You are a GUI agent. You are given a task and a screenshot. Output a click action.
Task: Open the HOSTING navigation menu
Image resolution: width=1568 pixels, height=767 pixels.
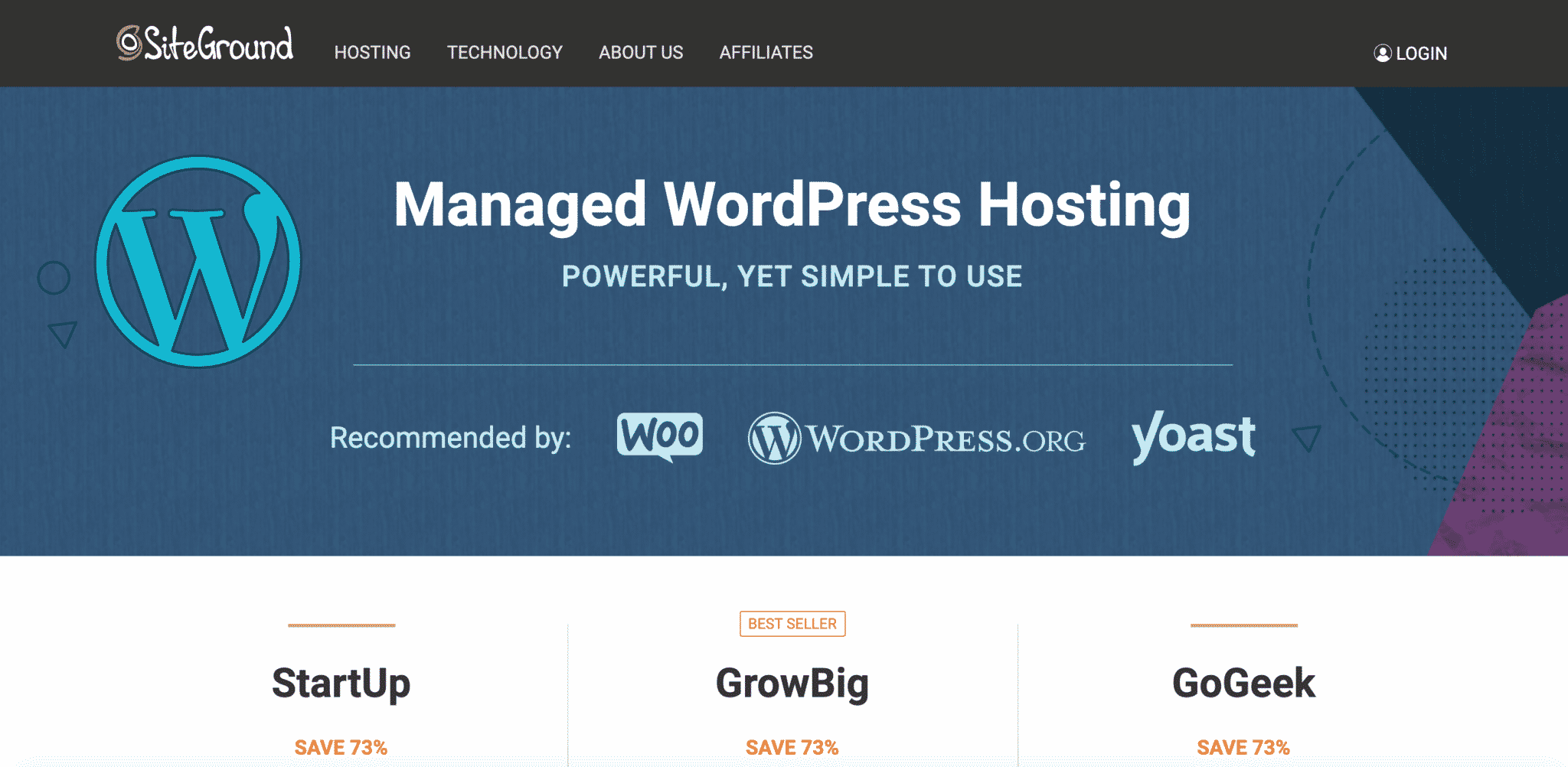pyautogui.click(x=372, y=52)
